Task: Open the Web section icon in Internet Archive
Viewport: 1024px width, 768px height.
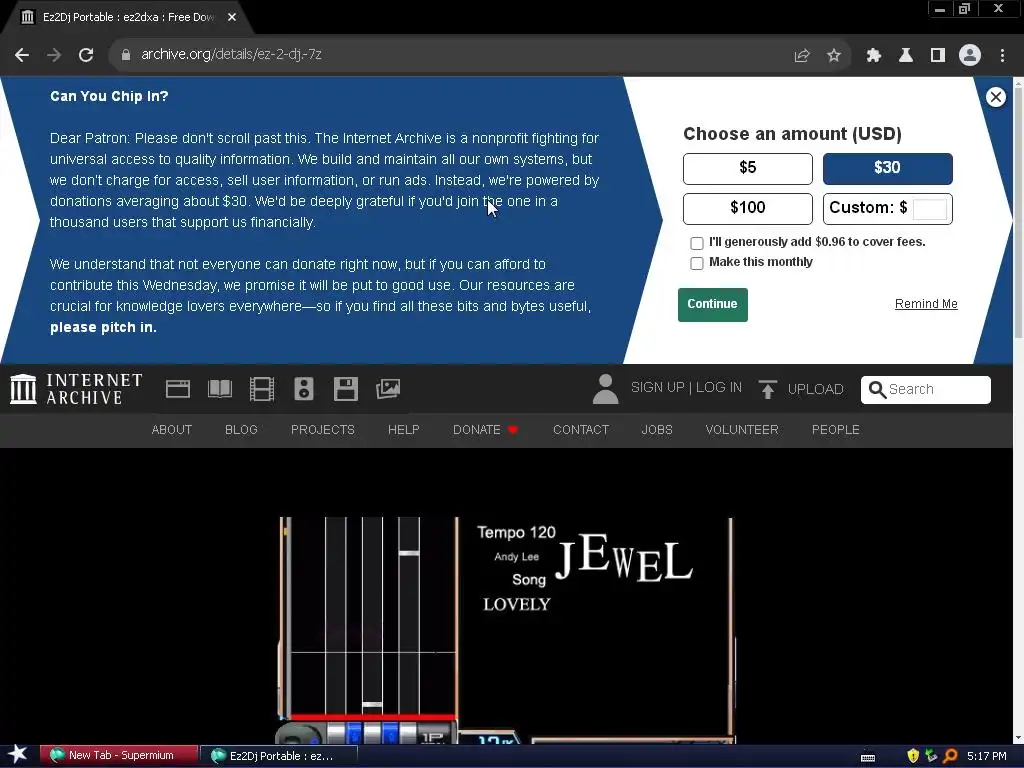Action: (x=178, y=389)
